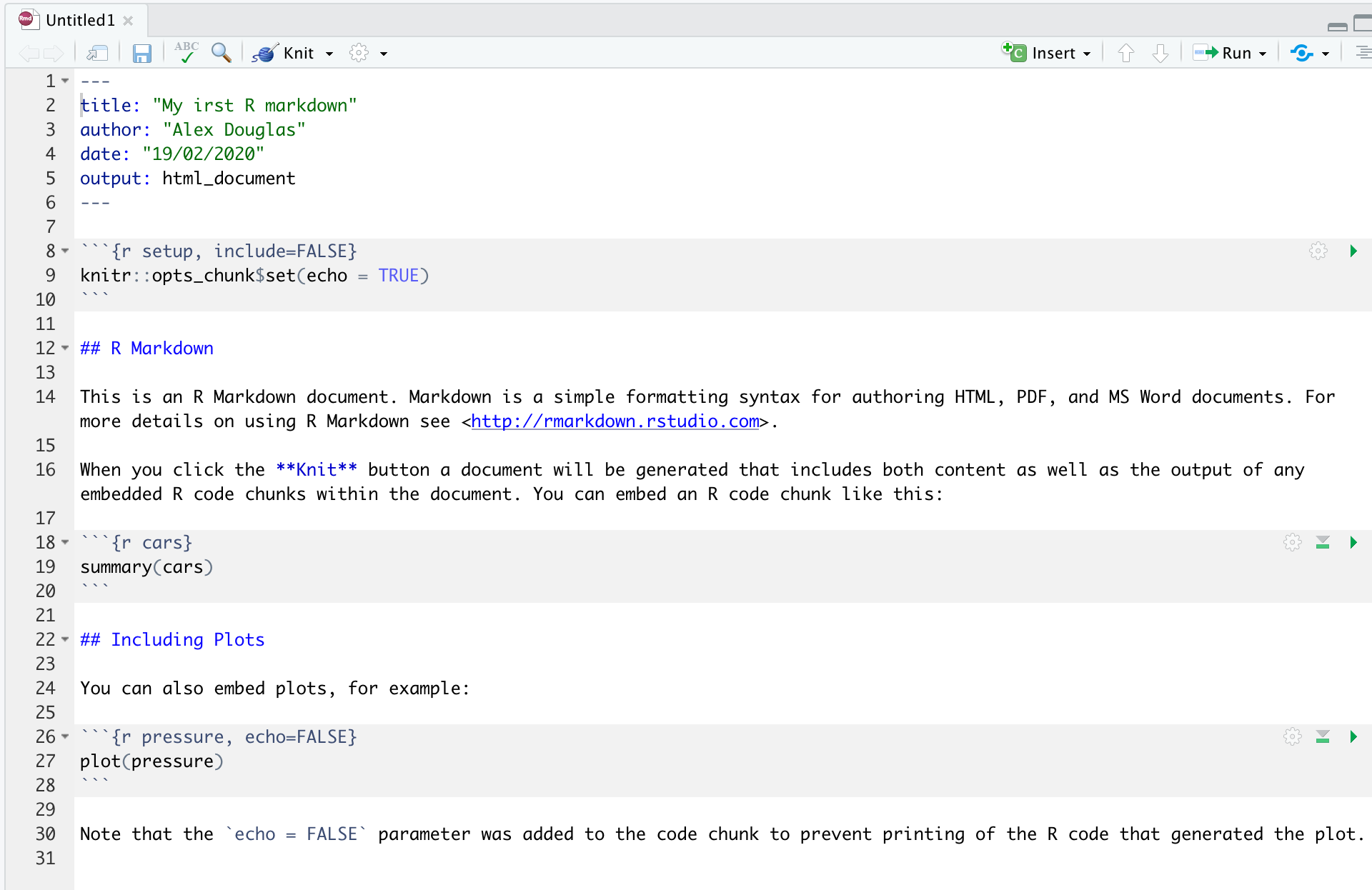The image size is (1372, 890).
Task: Click the summary(cars) code line
Action: (x=146, y=567)
